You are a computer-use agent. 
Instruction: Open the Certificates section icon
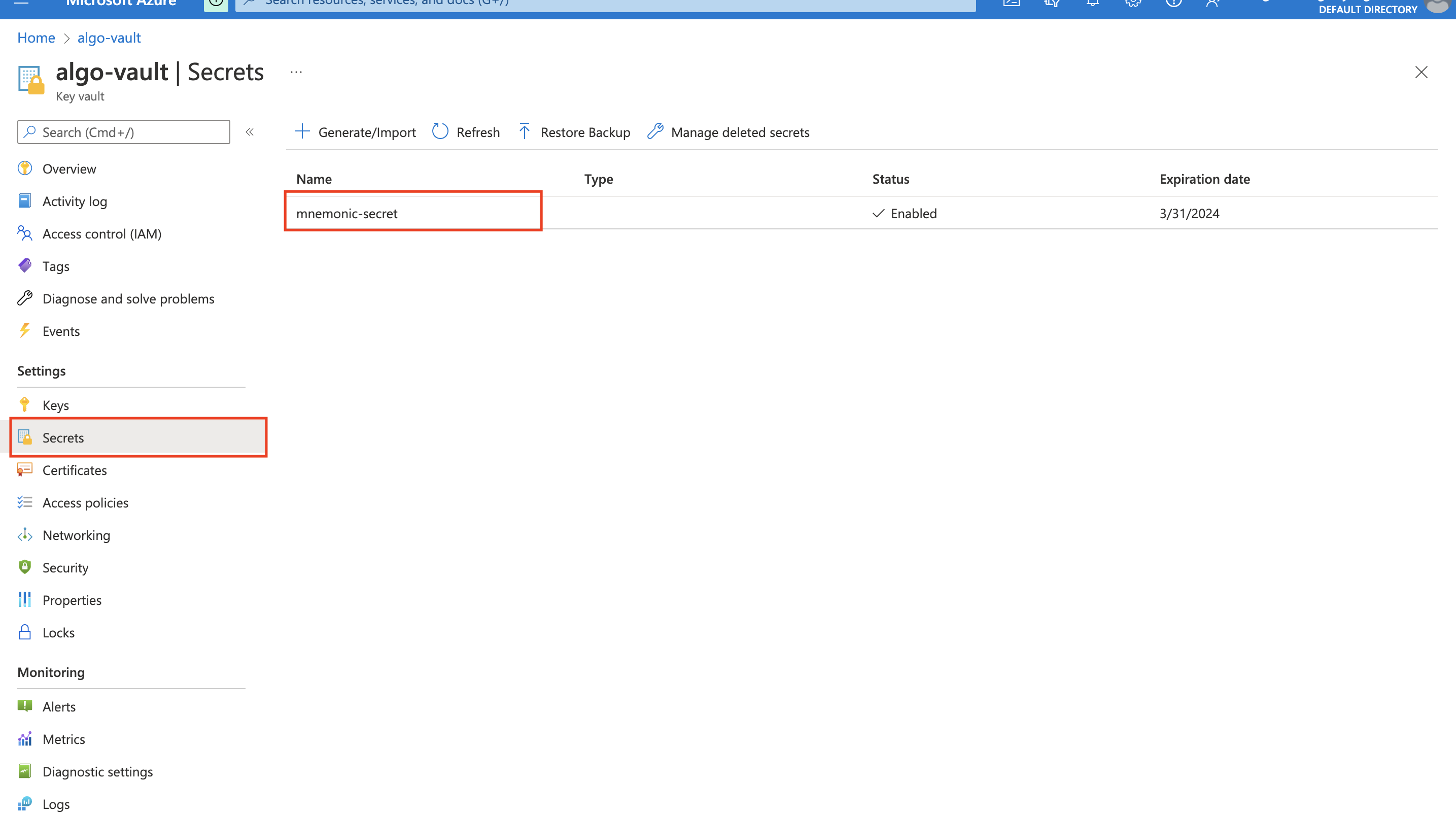(x=24, y=470)
